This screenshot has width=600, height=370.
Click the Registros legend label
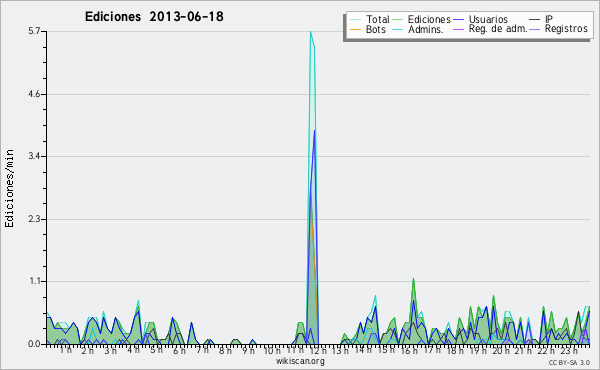(x=566, y=29)
